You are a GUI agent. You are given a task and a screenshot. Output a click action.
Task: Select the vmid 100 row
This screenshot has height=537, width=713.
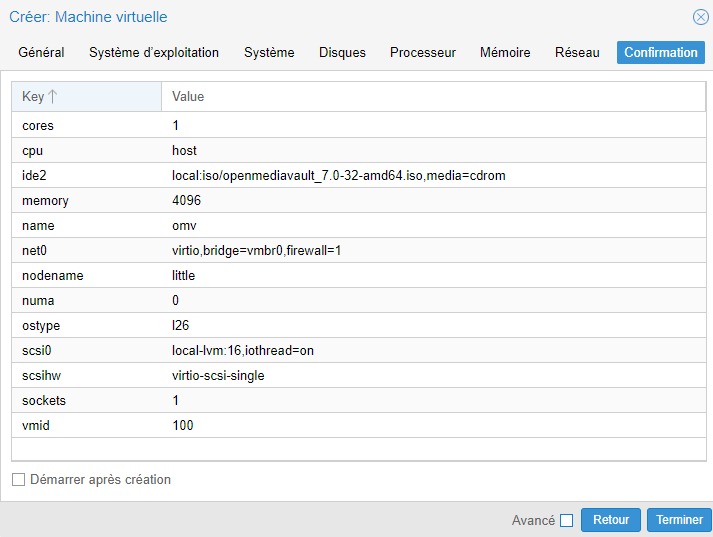pos(358,426)
